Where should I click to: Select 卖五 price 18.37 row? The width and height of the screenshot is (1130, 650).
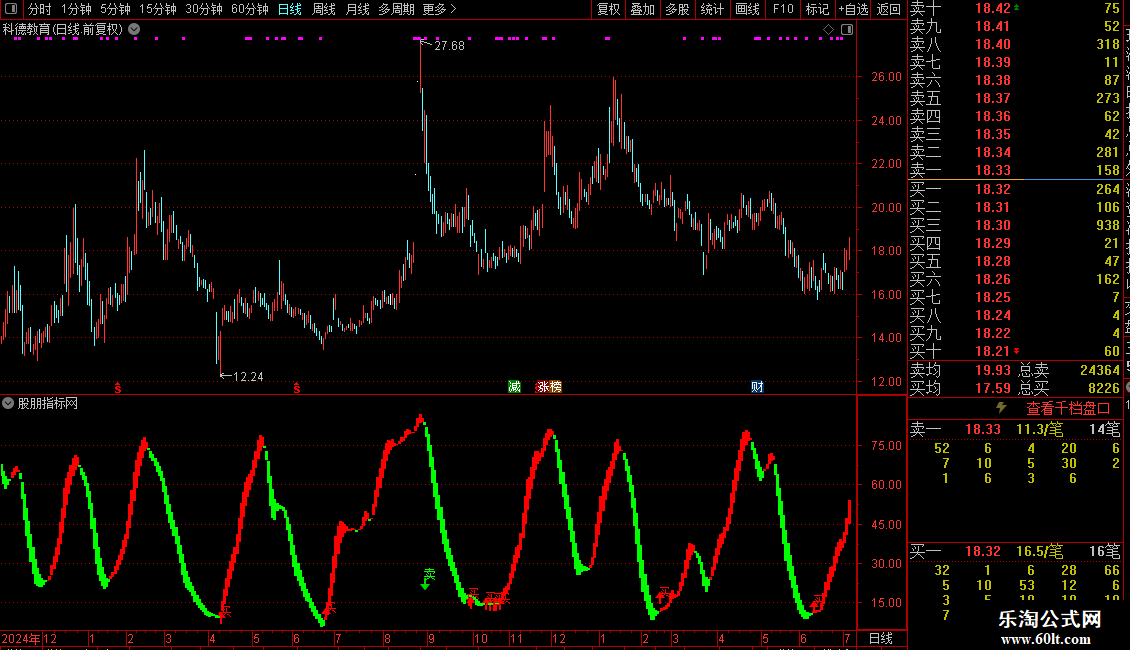pyautogui.click(x=1015, y=98)
